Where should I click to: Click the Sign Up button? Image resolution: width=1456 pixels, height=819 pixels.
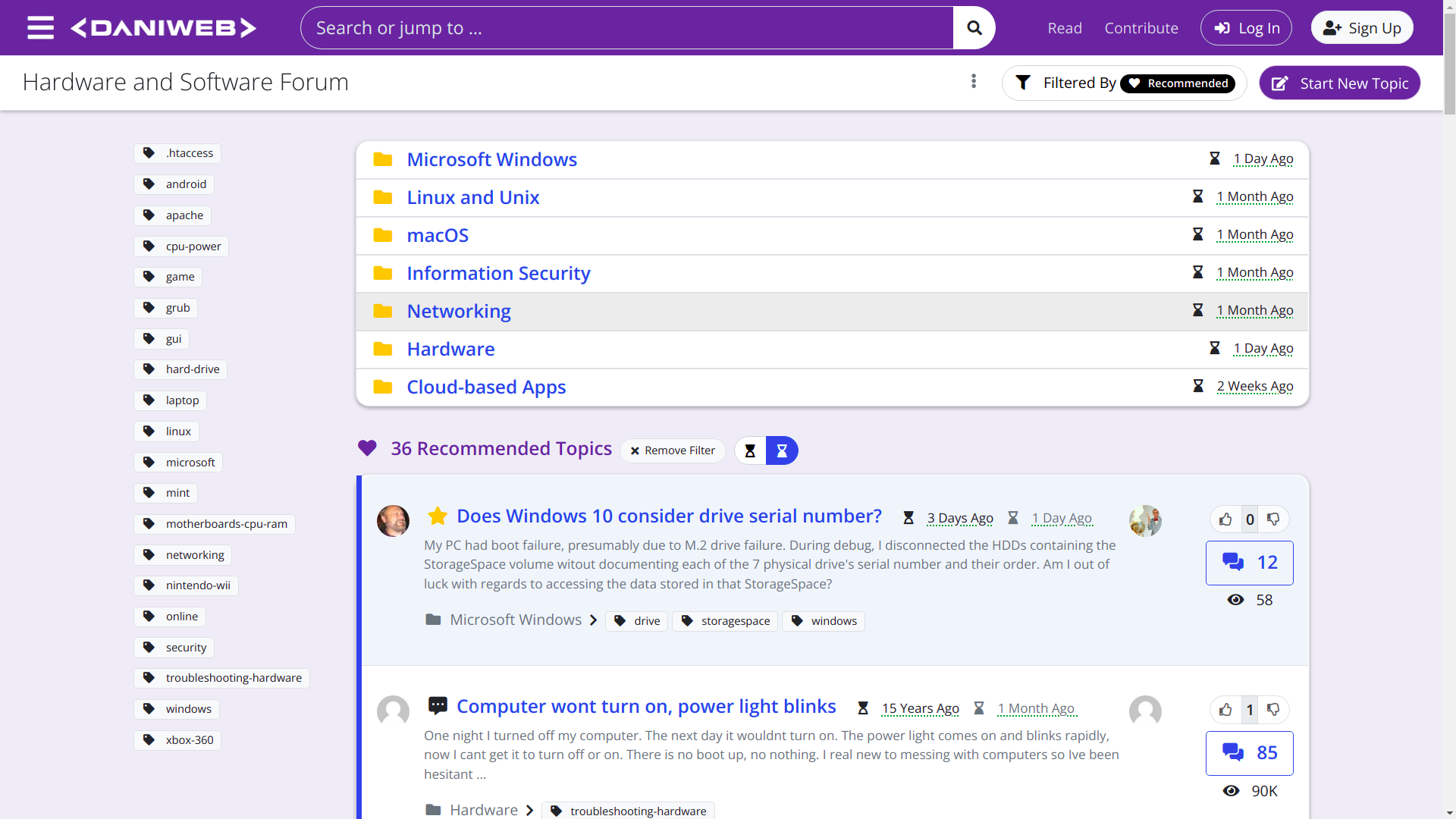pyautogui.click(x=1362, y=28)
